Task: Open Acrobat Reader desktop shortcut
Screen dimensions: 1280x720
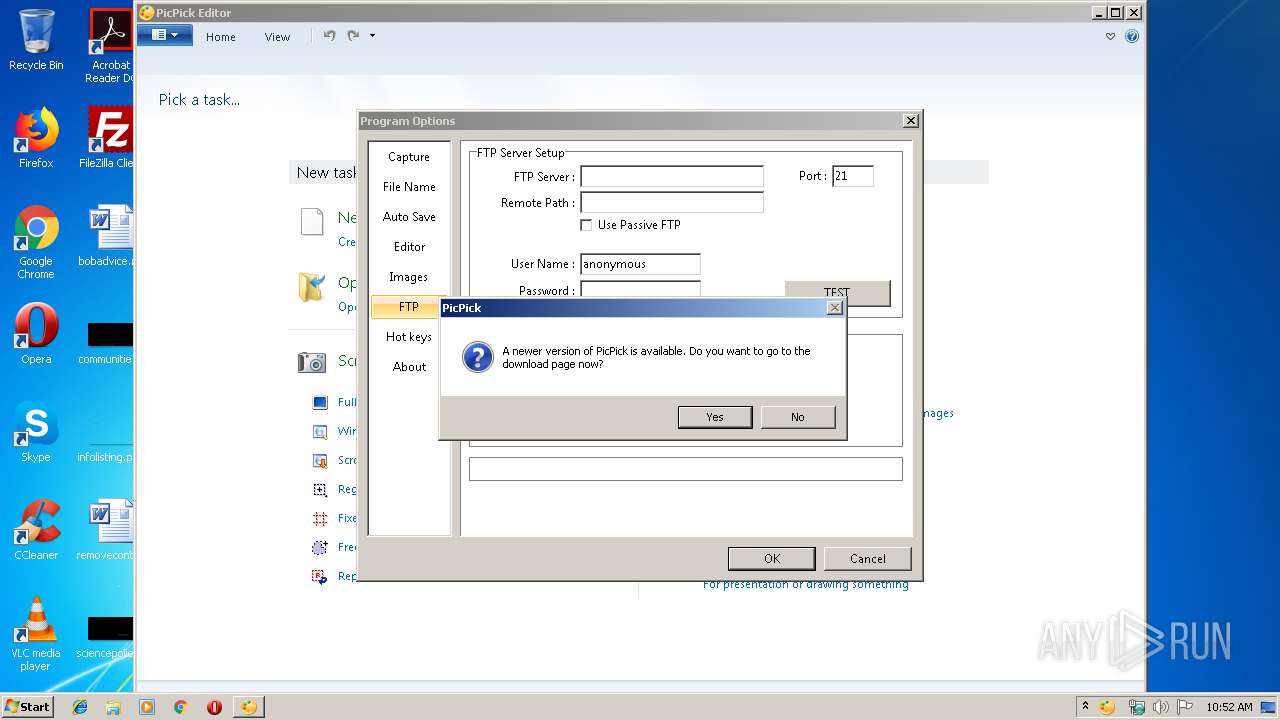Action: [110, 46]
